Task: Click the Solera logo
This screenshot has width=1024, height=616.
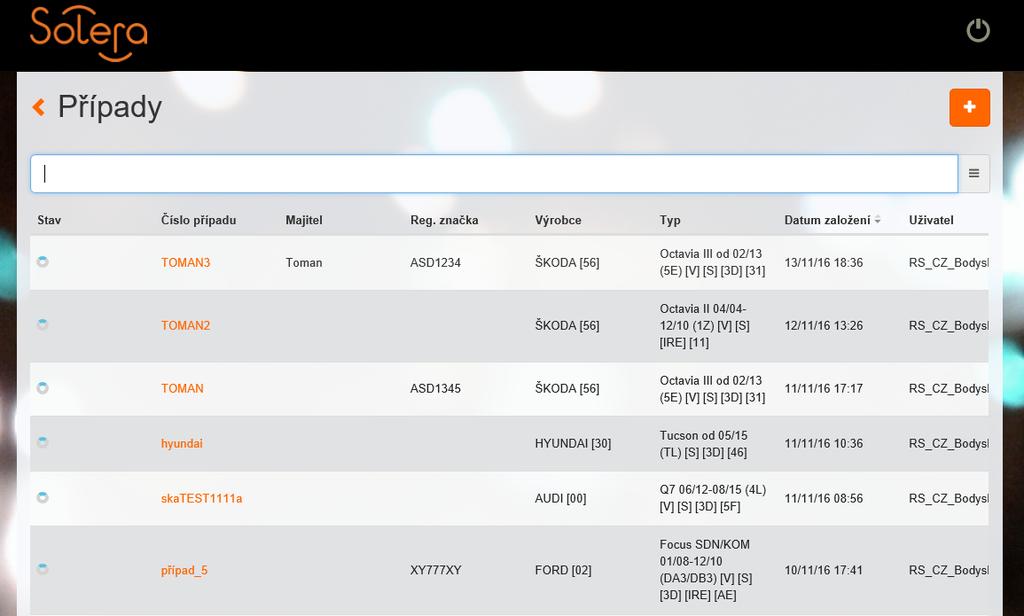Action: click(89, 33)
